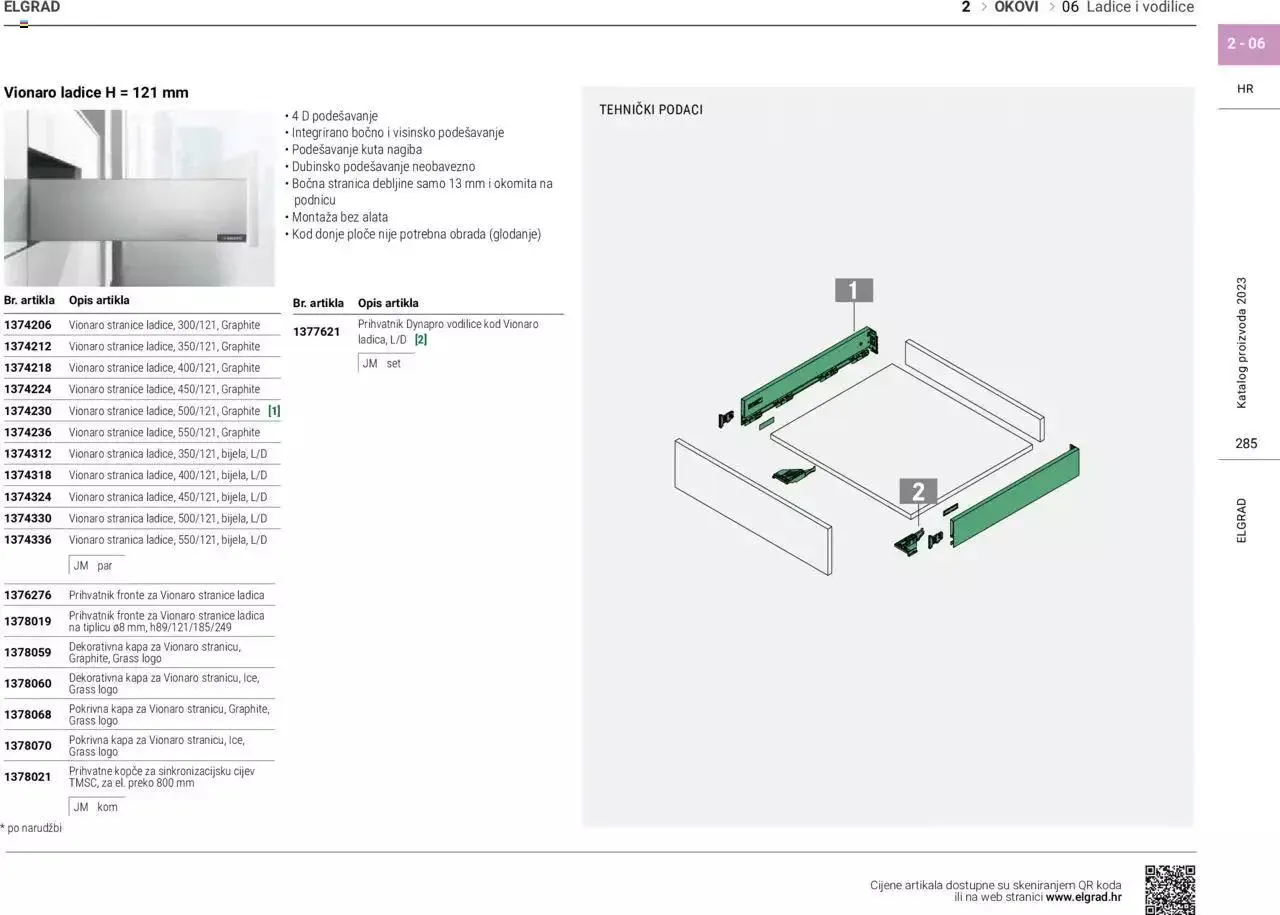Click the page number 285 in the sidebar
The width and height of the screenshot is (1280, 915).
pyautogui.click(x=1248, y=443)
